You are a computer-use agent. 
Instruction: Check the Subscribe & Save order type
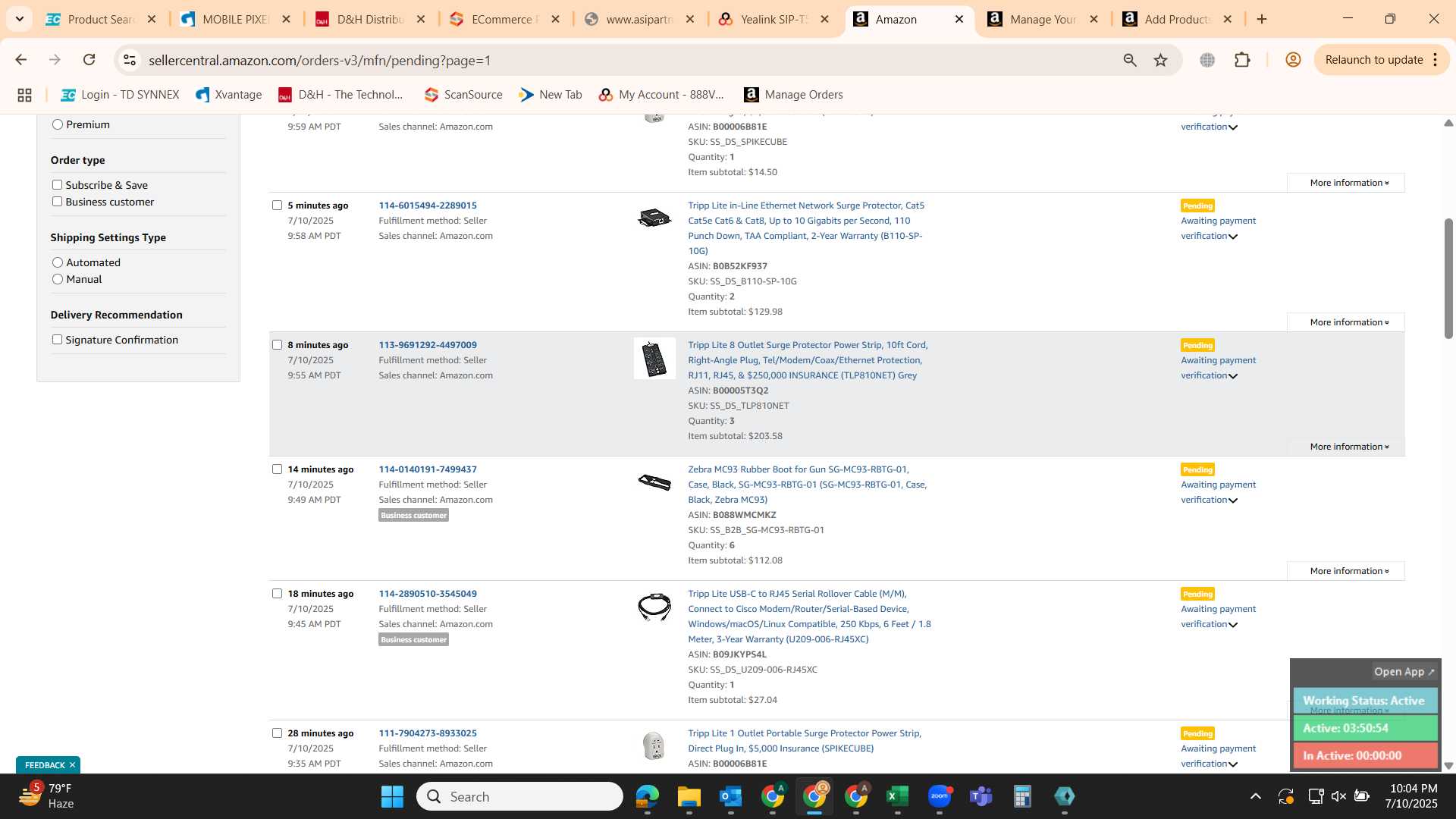[57, 184]
